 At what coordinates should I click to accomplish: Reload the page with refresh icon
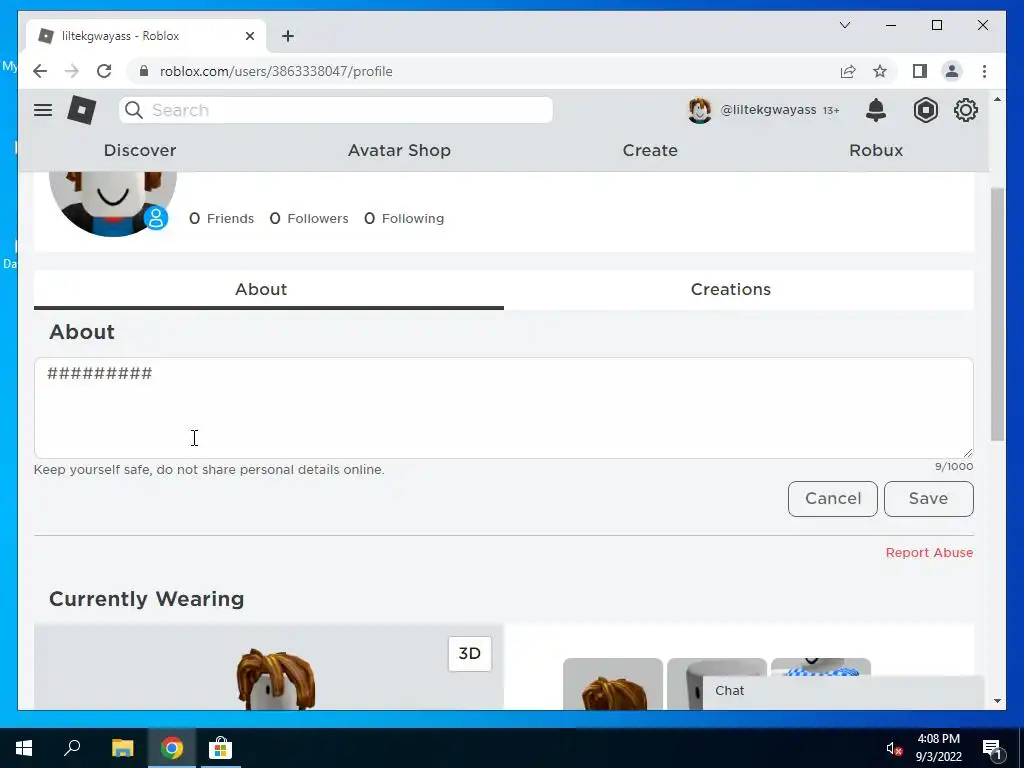point(104,71)
